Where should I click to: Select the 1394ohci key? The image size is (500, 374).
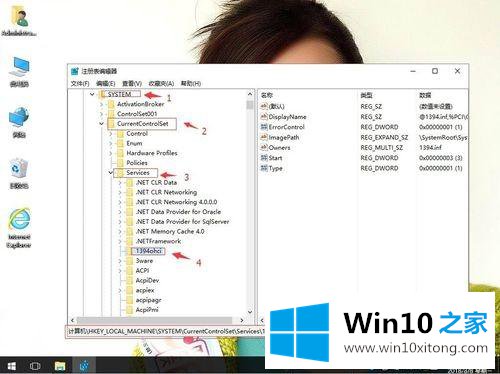pyautogui.click(x=149, y=251)
